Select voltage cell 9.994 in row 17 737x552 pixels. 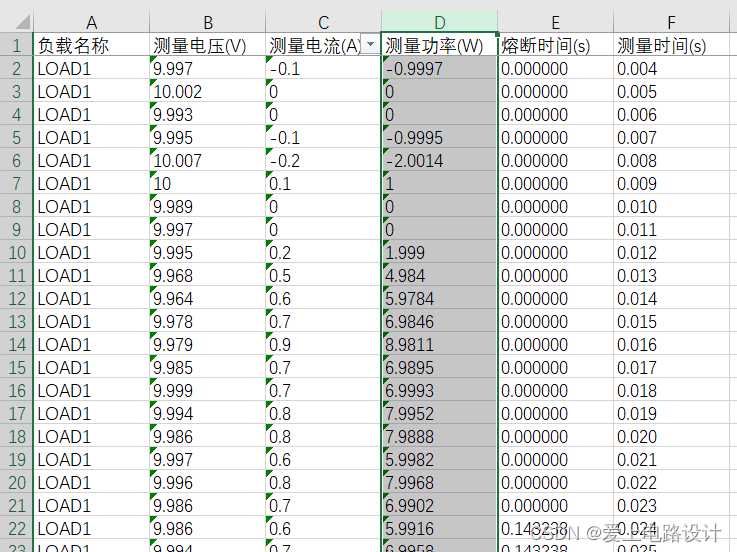point(207,413)
